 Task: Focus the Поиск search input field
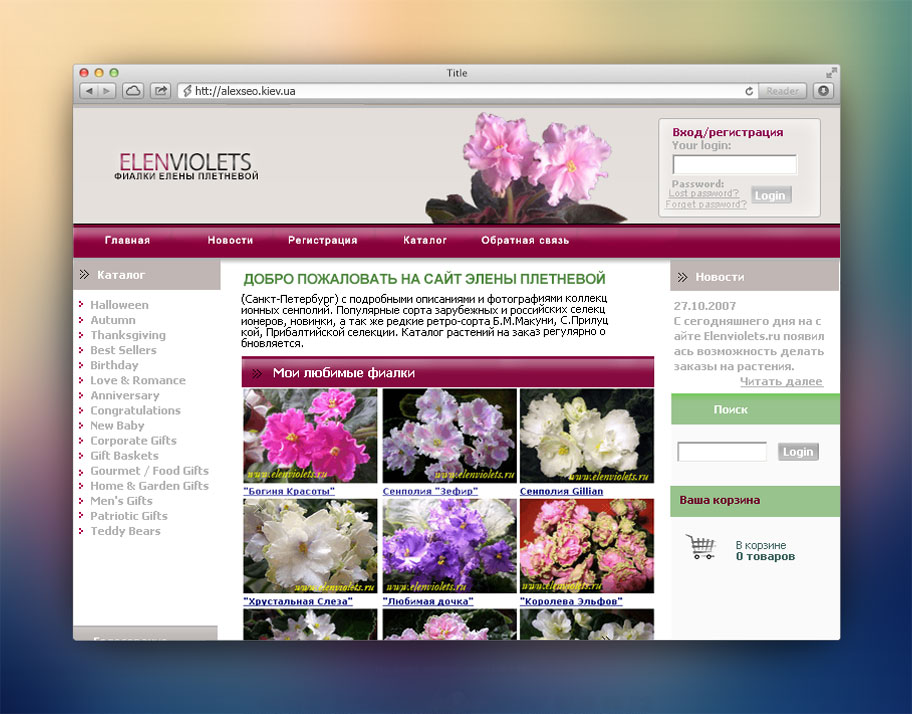722,452
